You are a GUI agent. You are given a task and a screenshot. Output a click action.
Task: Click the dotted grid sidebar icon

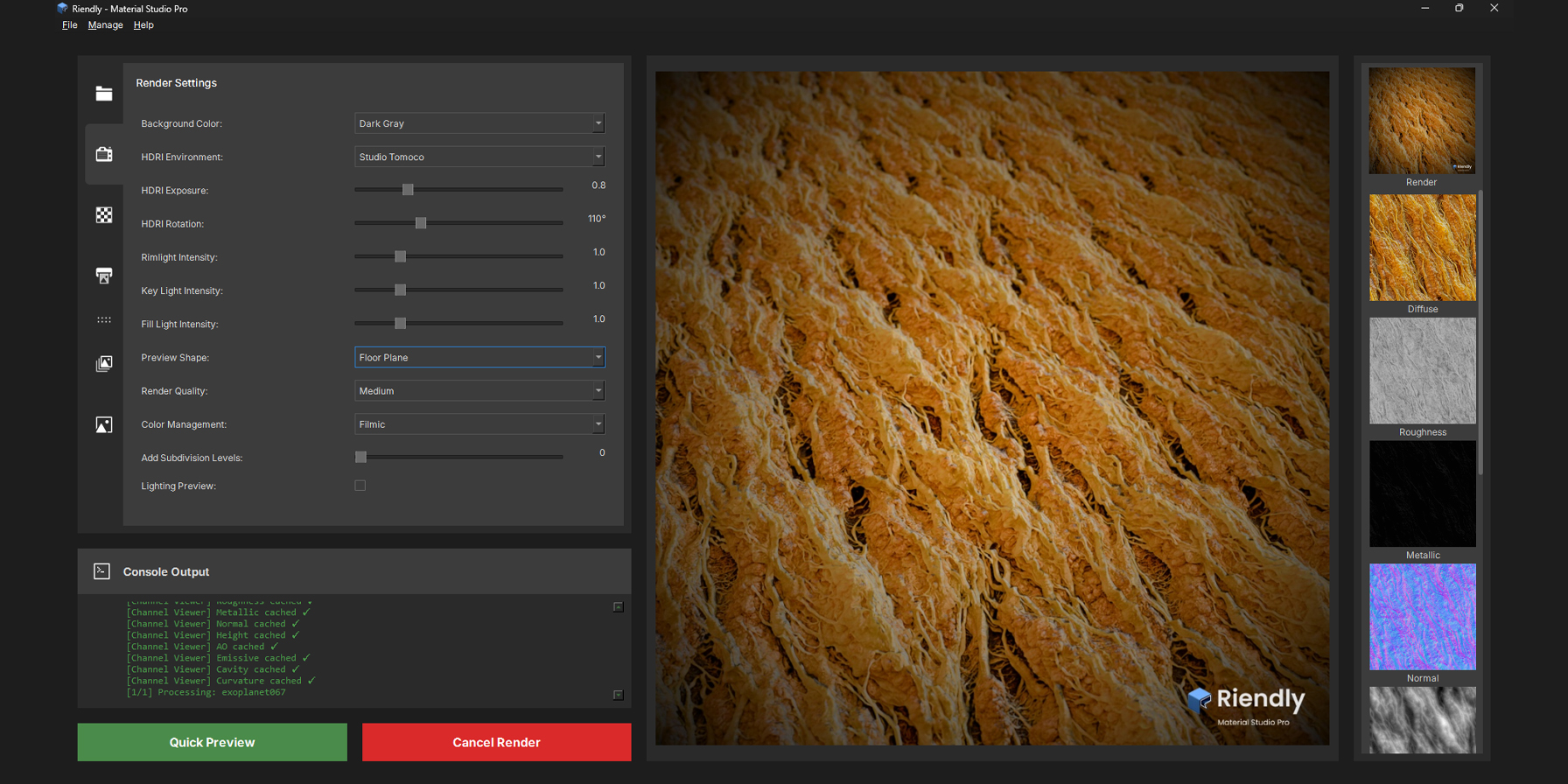(104, 319)
